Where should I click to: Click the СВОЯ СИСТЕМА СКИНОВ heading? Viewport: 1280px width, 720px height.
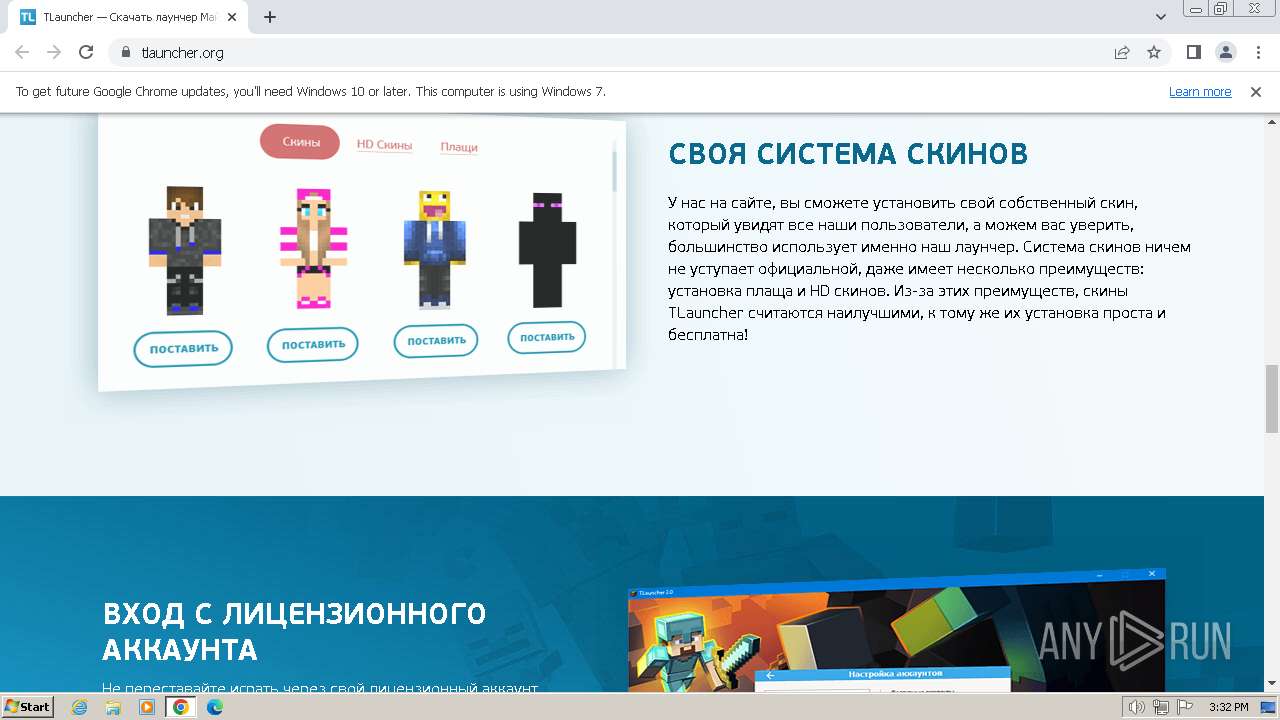848,154
